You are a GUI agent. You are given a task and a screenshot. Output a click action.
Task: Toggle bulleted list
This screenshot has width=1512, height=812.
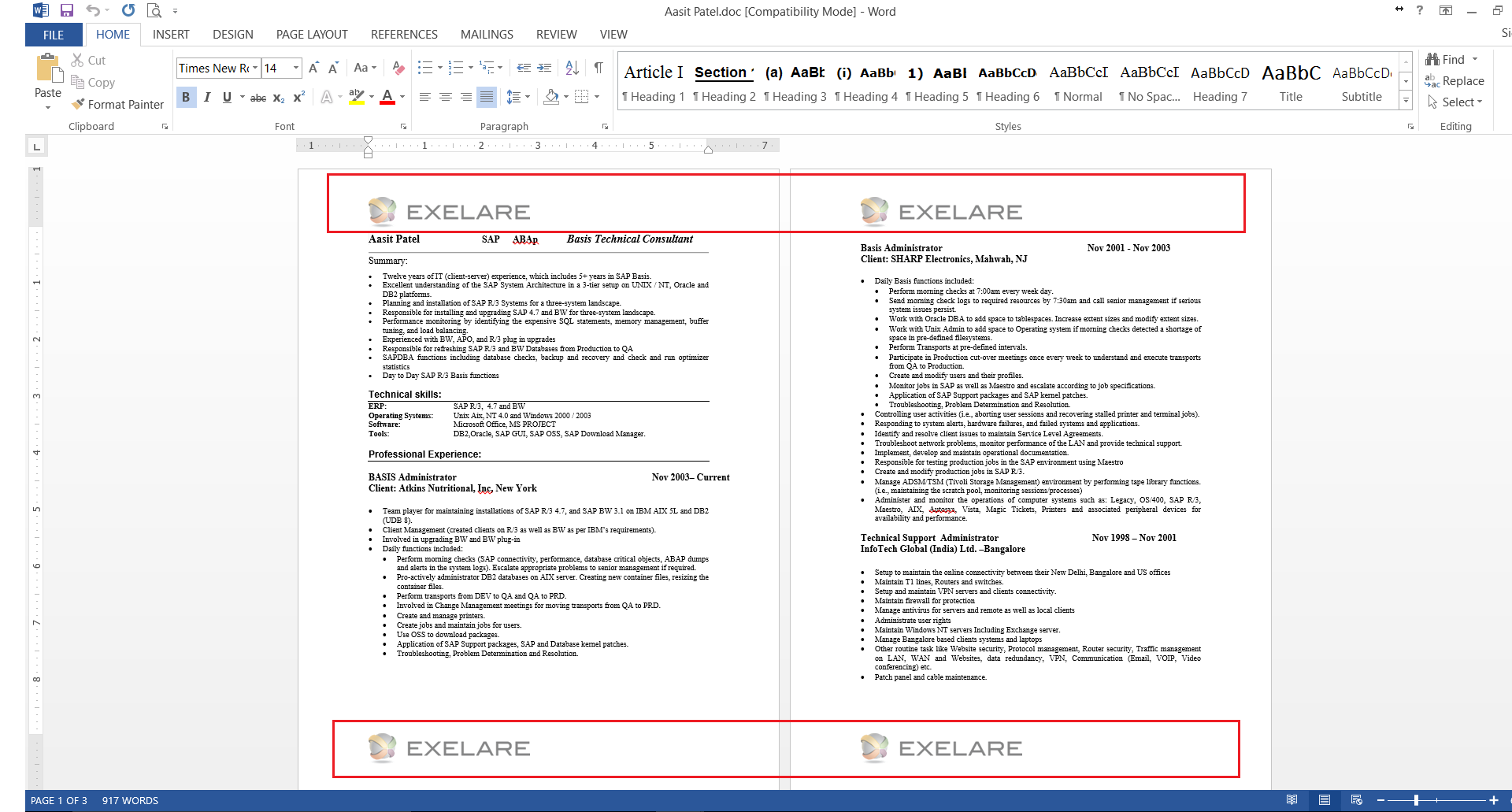click(x=425, y=68)
